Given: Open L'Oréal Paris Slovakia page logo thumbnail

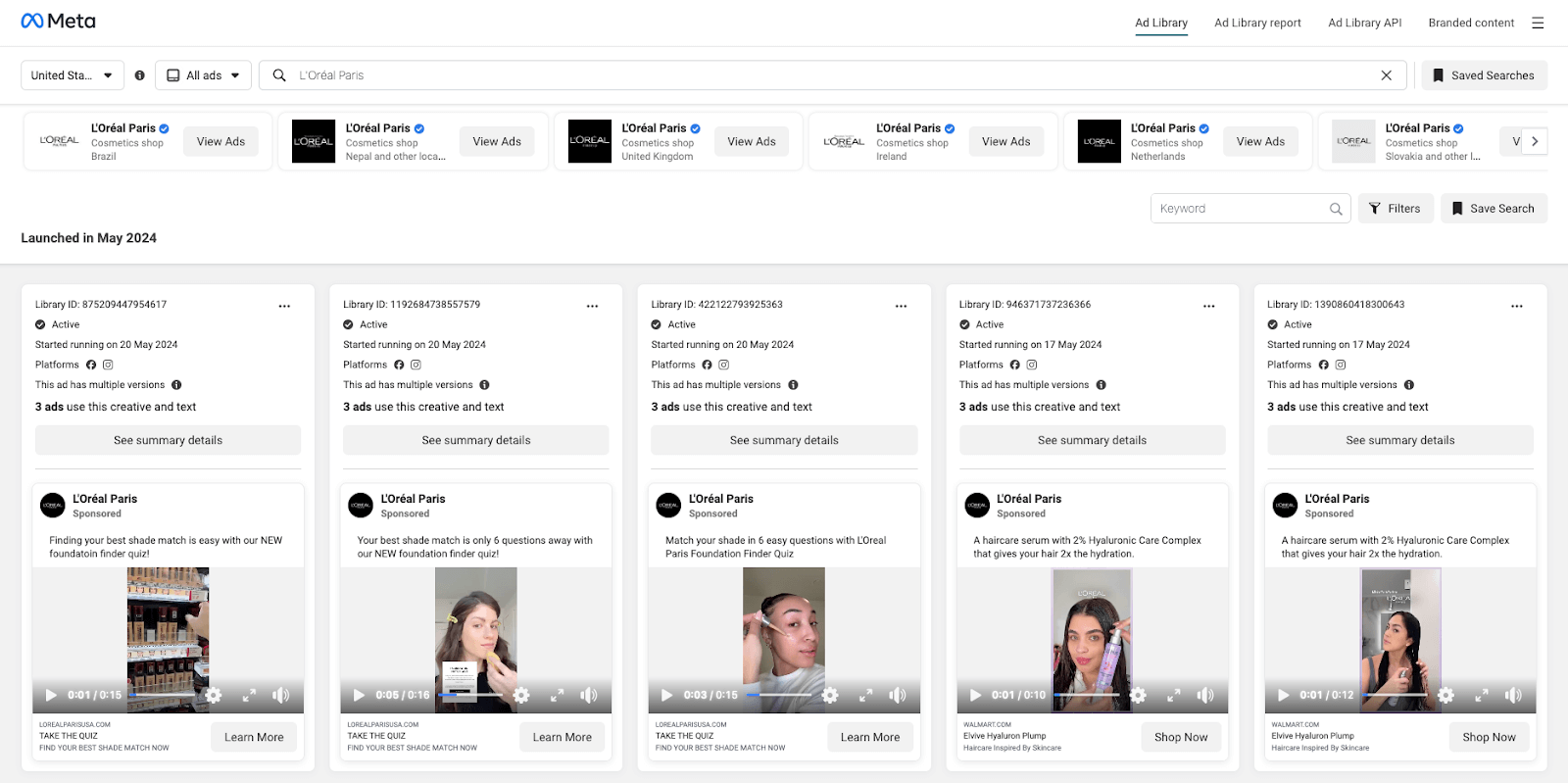Looking at the screenshot, I should tap(1353, 141).
